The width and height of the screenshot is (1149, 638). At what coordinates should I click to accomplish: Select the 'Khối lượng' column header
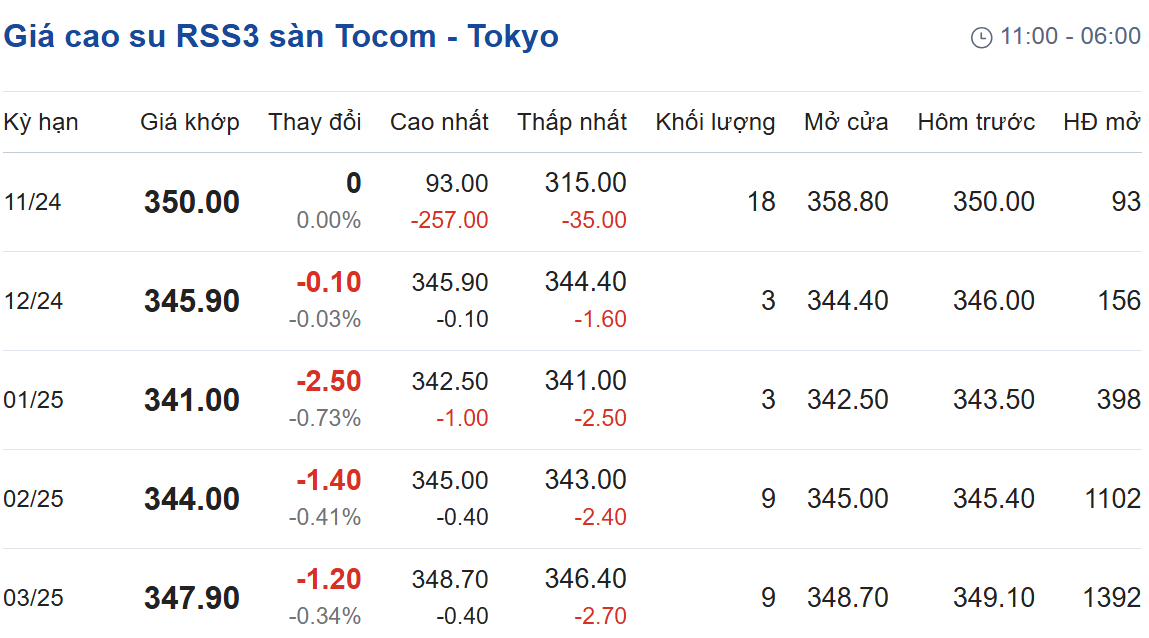(715, 122)
